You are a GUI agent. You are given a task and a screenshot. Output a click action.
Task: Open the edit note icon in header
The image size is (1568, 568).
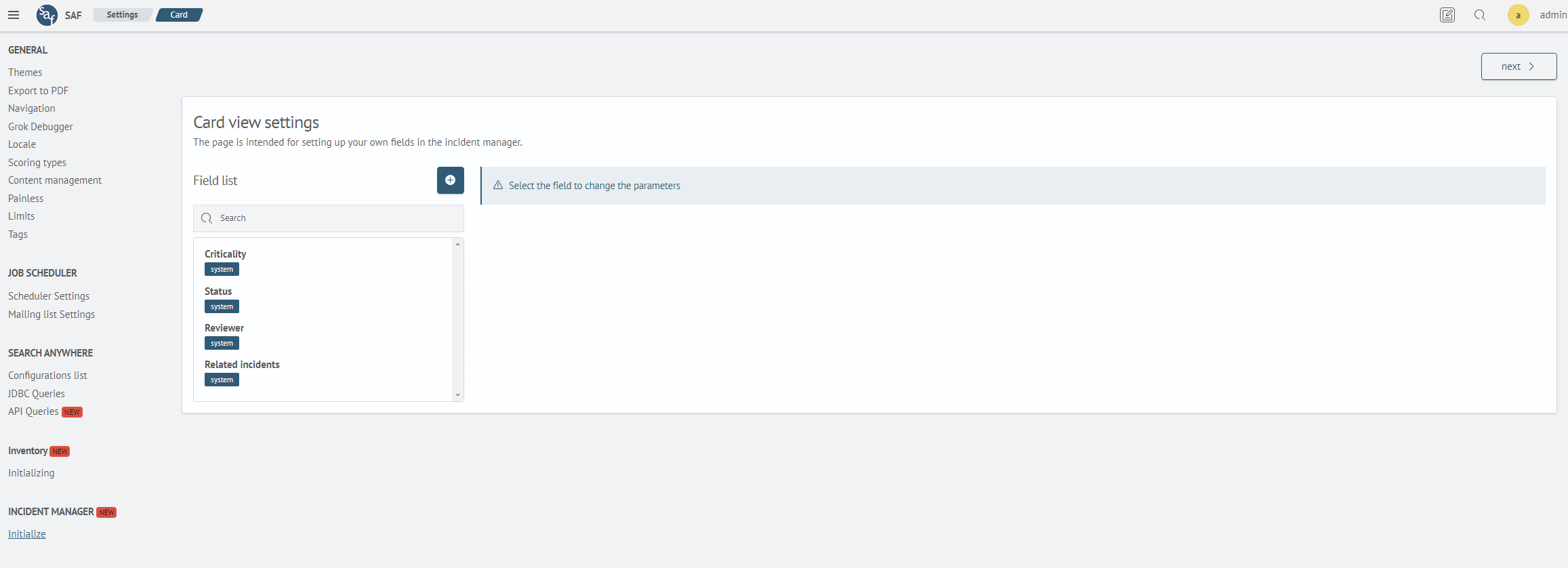coord(1447,15)
